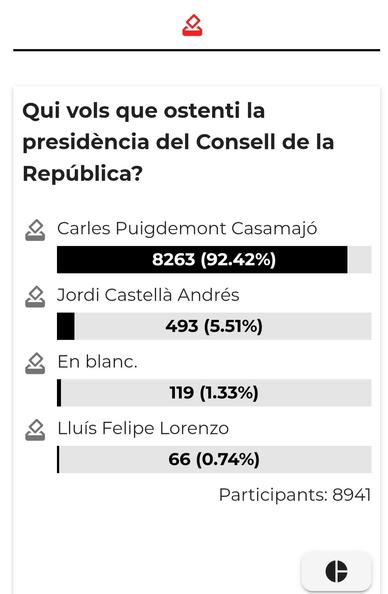Click the 8263 (92.42%) result bar
The width and height of the screenshot is (388, 594).
(x=214, y=259)
